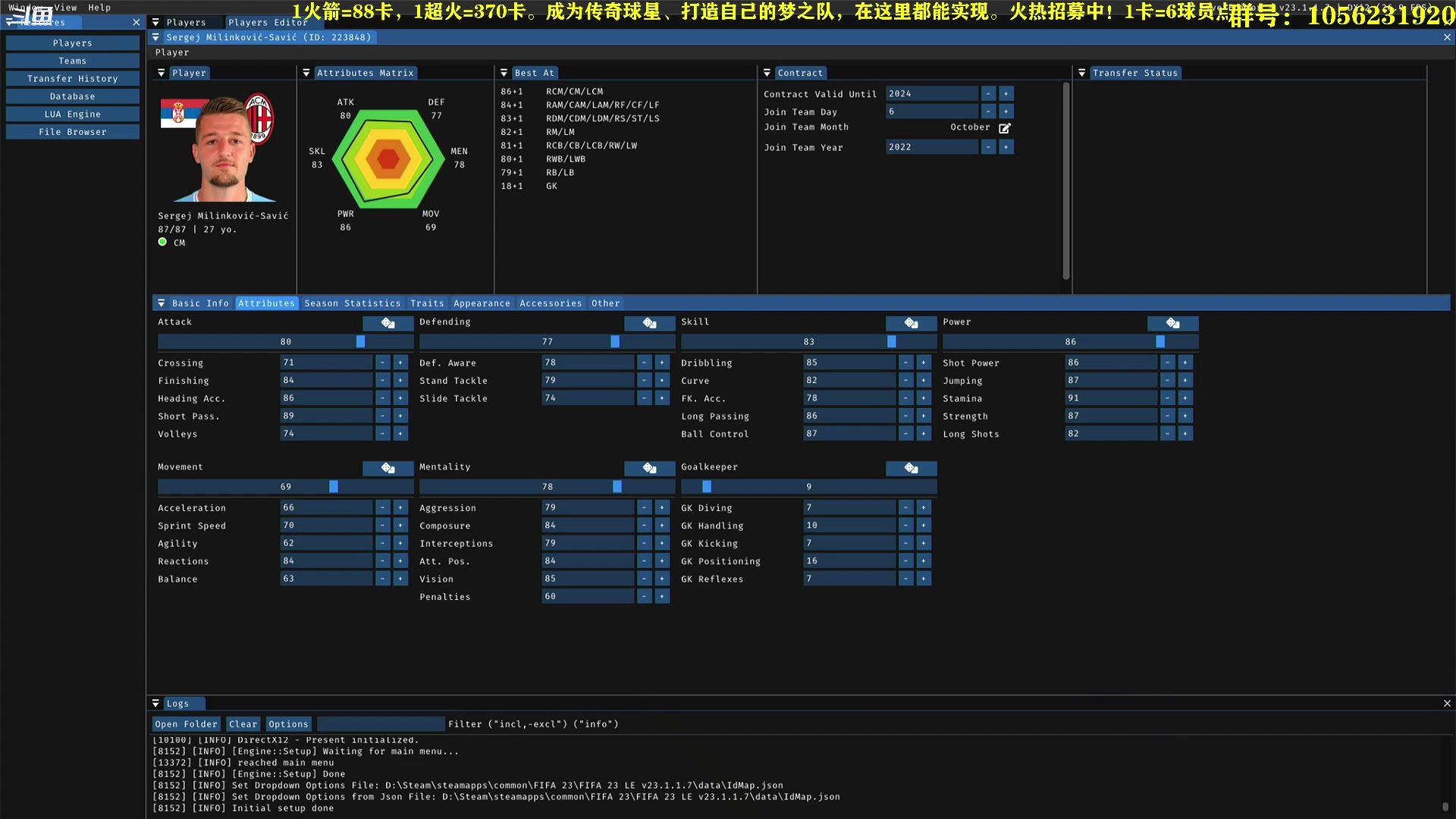The width and height of the screenshot is (1456, 819).
Task: Open the Help menu
Action: (99, 8)
